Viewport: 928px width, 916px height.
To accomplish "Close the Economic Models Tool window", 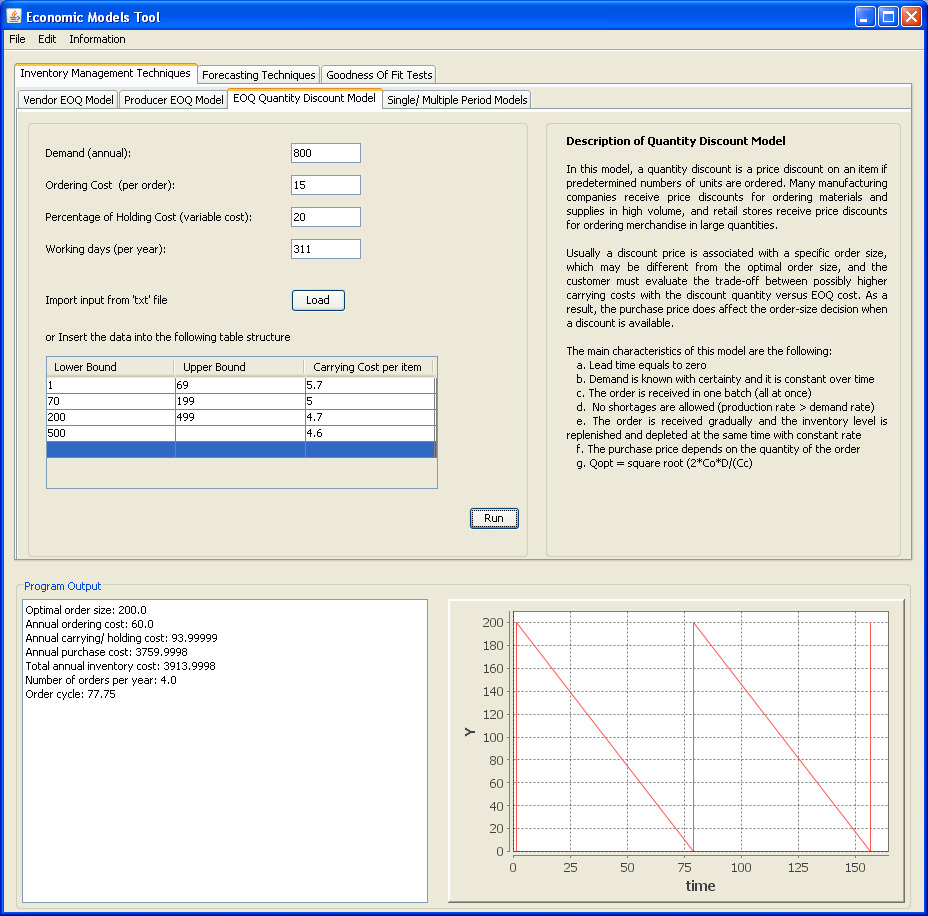I will pos(911,17).
